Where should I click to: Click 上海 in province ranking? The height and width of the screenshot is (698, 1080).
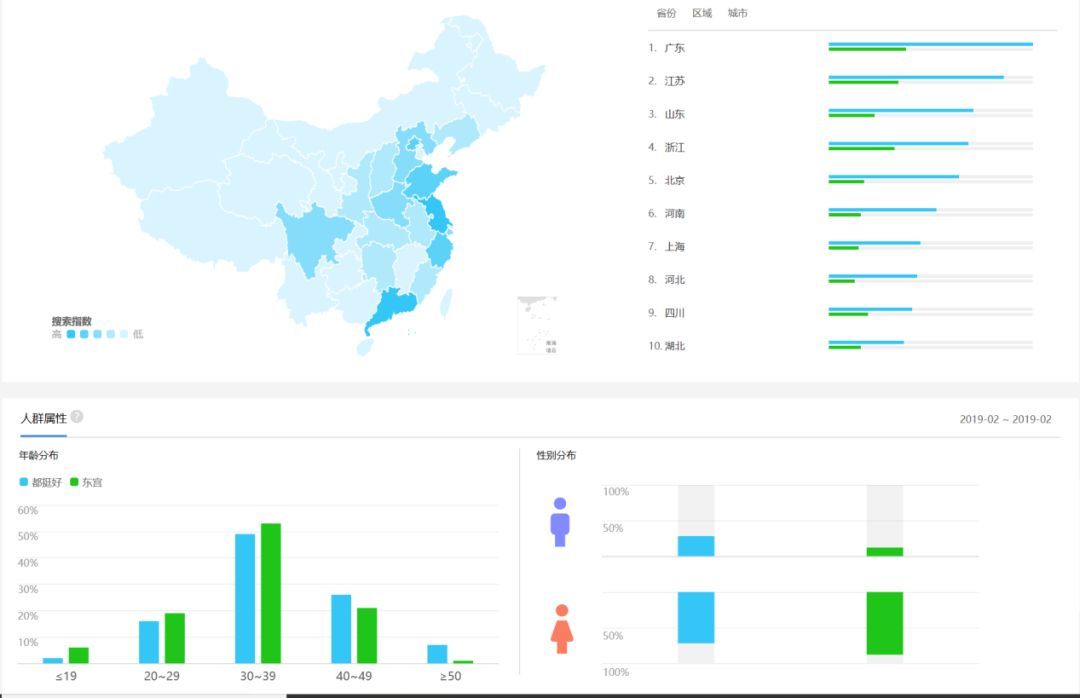pos(674,246)
